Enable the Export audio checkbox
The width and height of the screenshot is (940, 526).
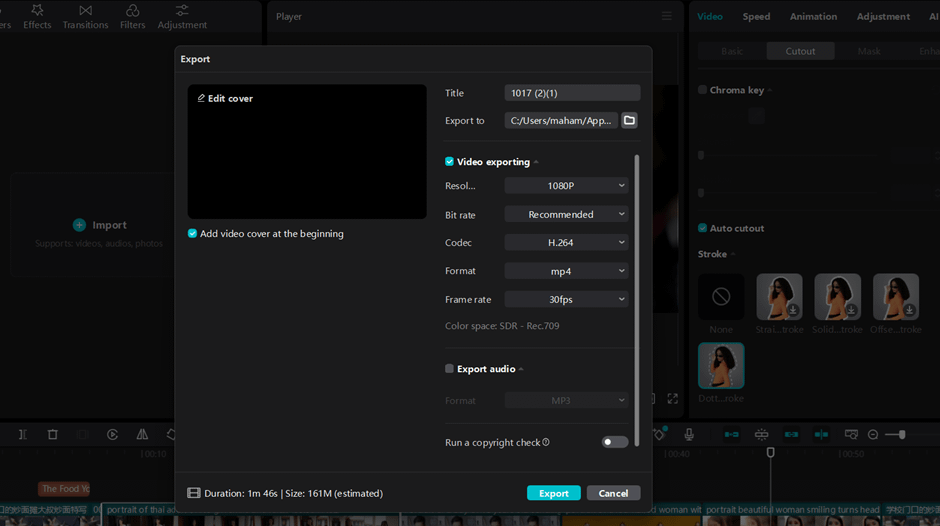tap(450, 369)
